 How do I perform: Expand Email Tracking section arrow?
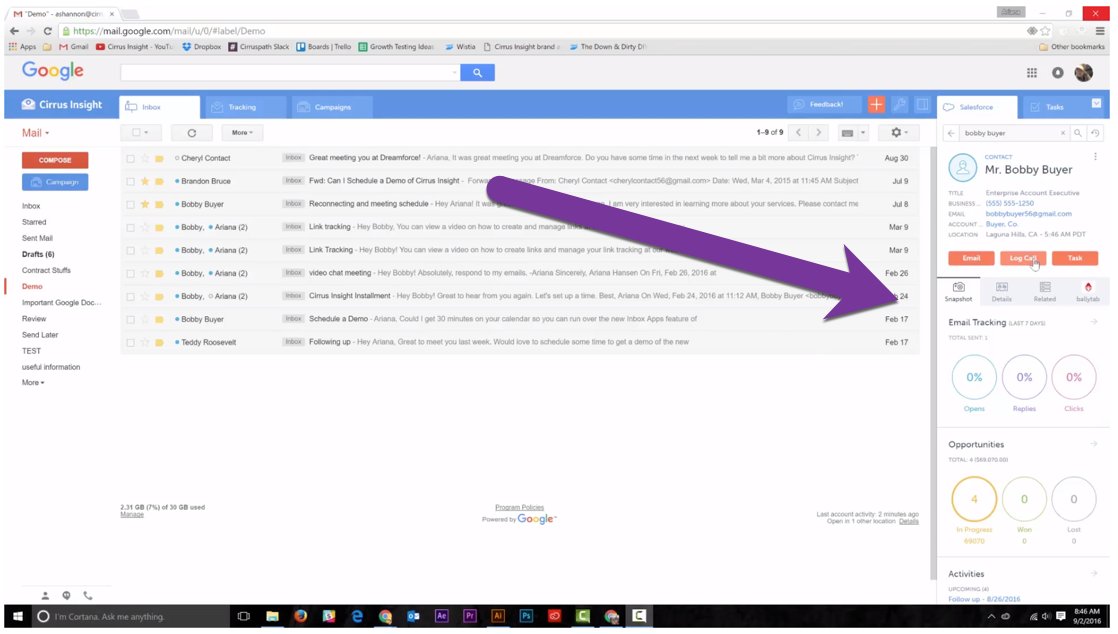pos(1094,322)
